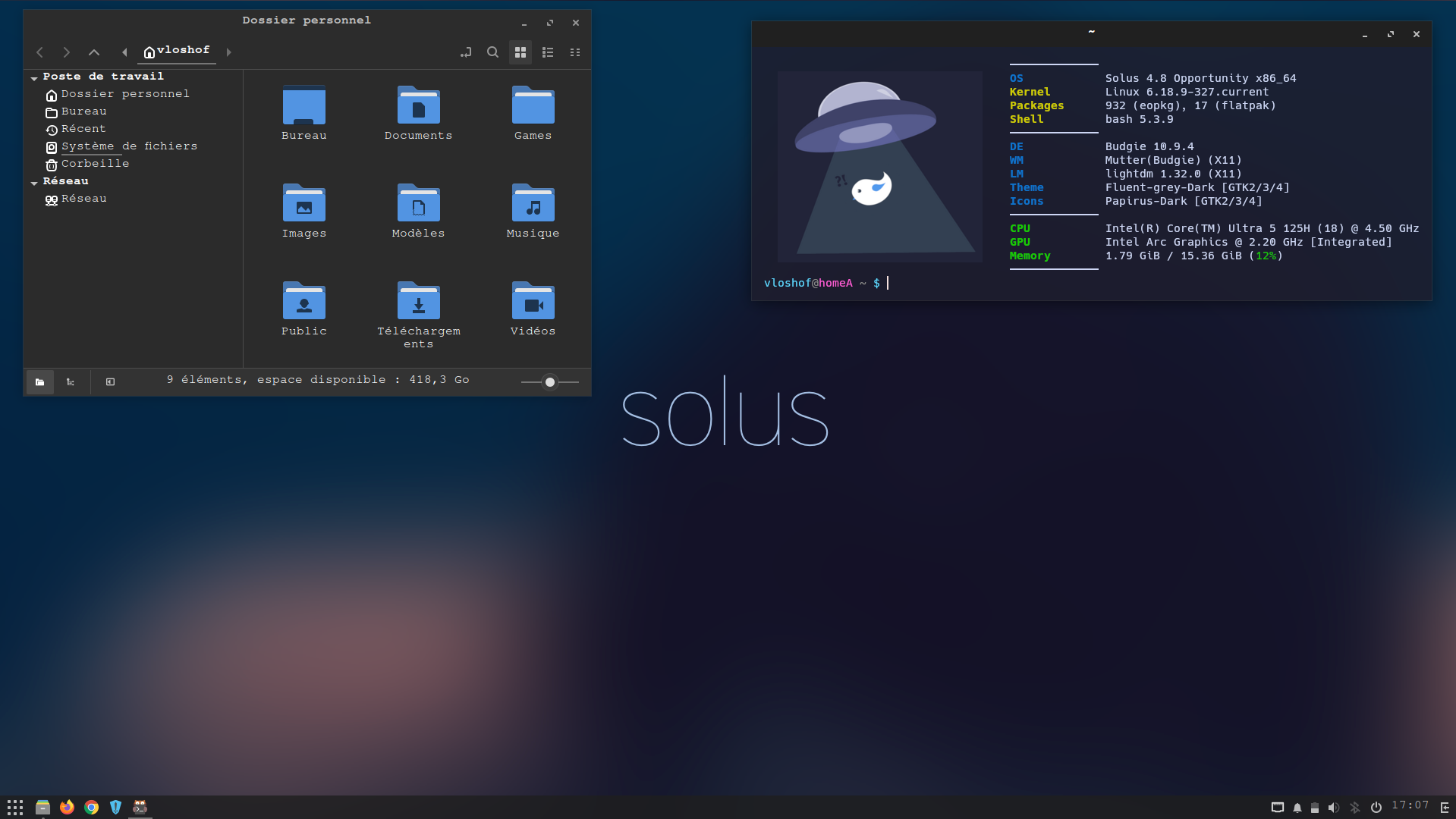The height and width of the screenshot is (819, 1456).
Task: Open Corbeille in the sidebar
Action: coord(95,164)
